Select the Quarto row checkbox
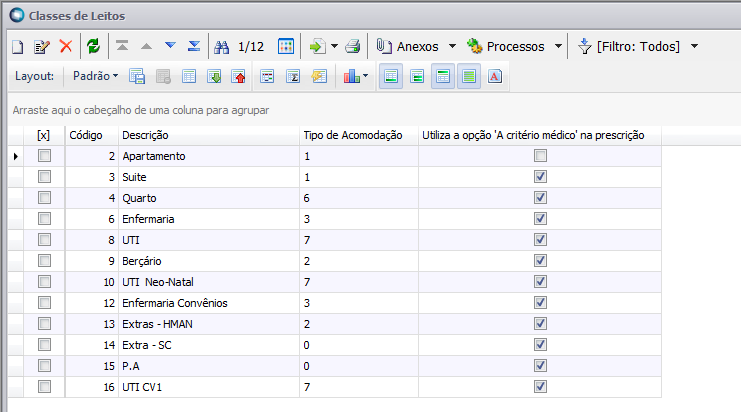This screenshot has height=412, width=741. [x=44, y=197]
